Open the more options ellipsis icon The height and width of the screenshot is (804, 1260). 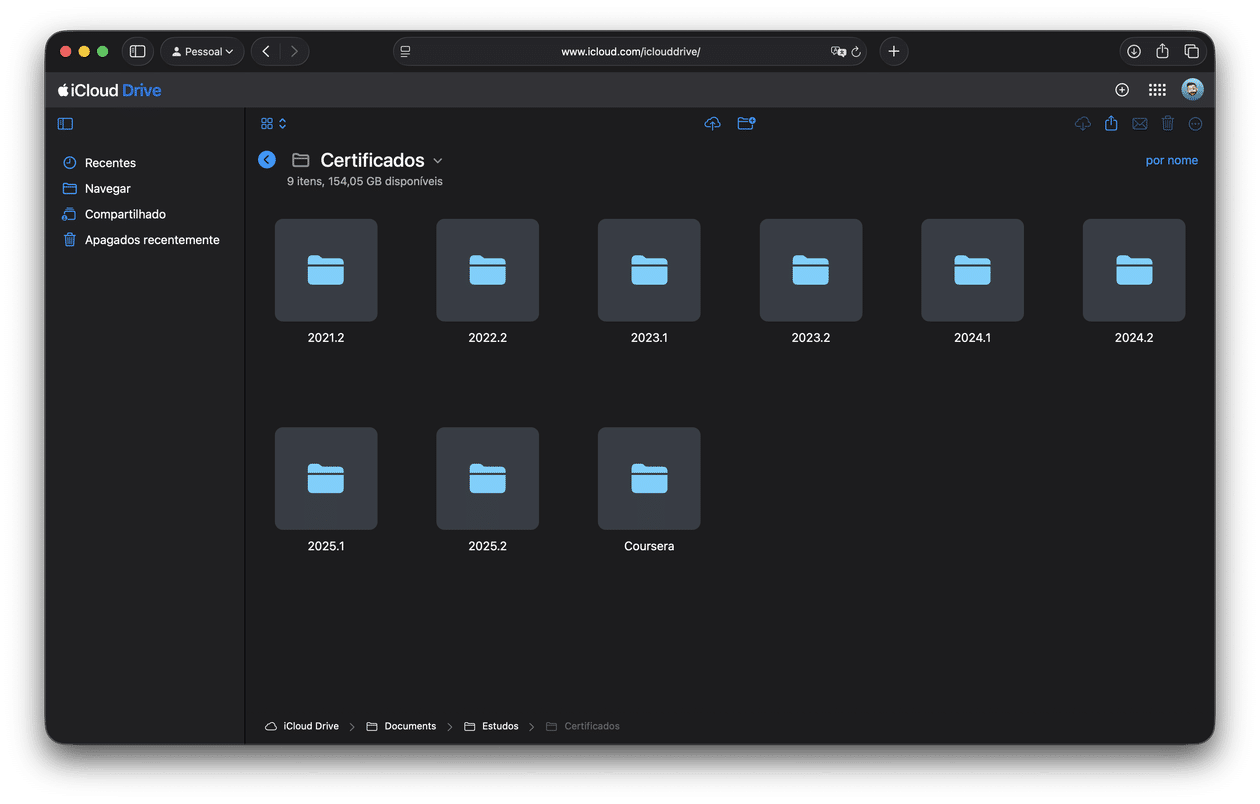[1195, 123]
